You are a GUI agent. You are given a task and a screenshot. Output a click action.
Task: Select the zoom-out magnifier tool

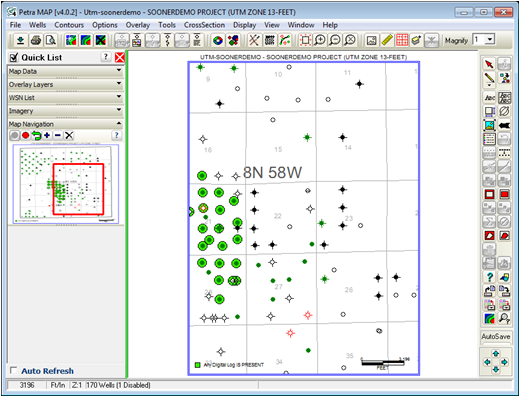pyautogui.click(x=335, y=40)
